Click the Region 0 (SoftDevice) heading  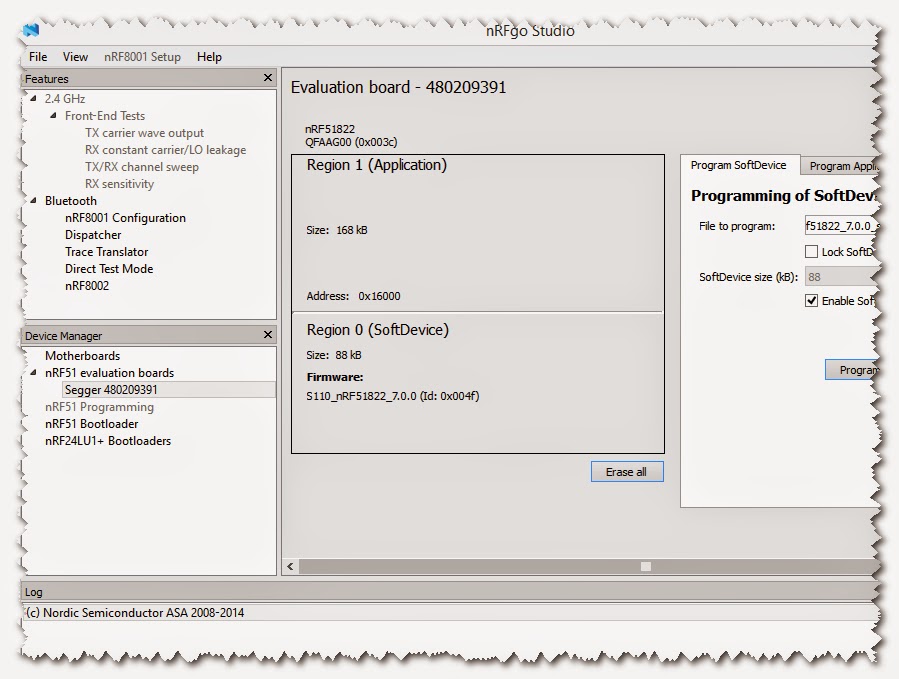[x=378, y=330]
